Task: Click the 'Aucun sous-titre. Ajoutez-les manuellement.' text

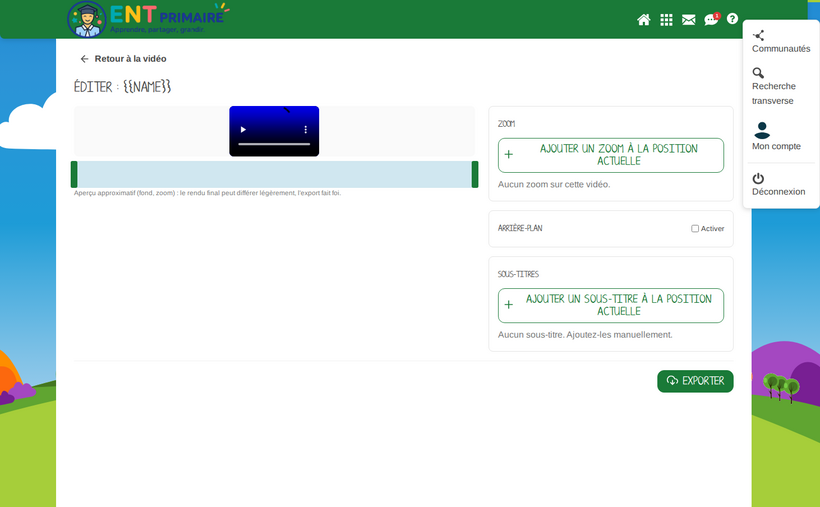Action: point(585,335)
